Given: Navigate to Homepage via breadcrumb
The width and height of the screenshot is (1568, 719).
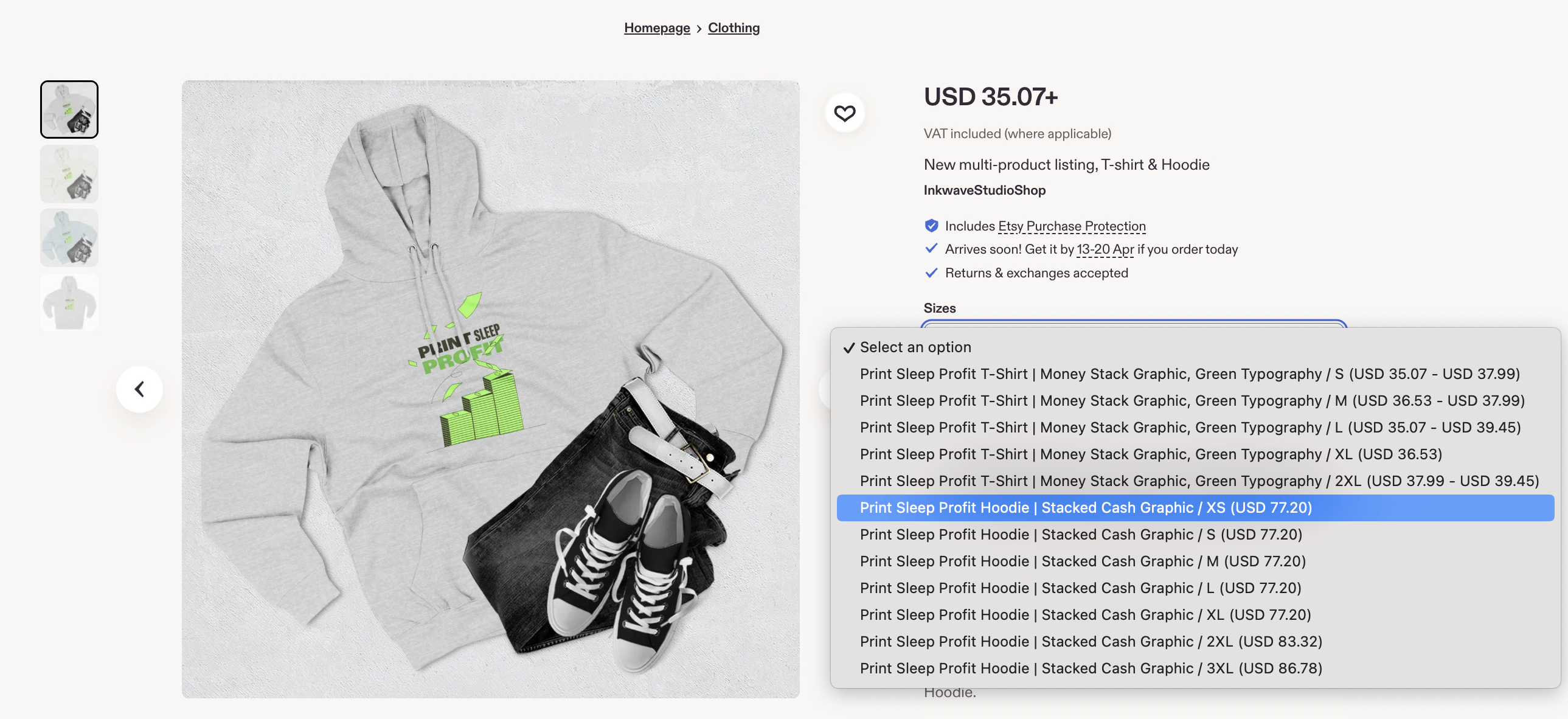Looking at the screenshot, I should (x=657, y=27).
